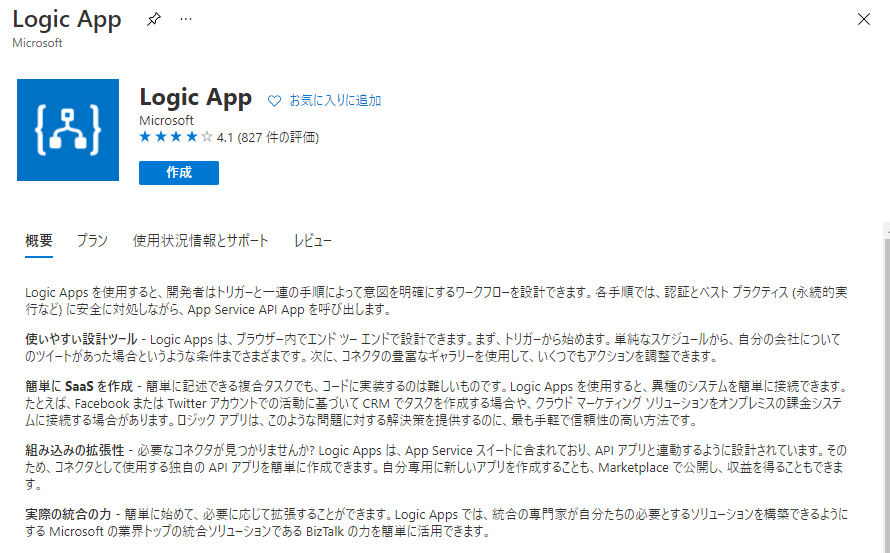Switch to the レビュー tab
The height and width of the screenshot is (553, 890).
point(312,241)
